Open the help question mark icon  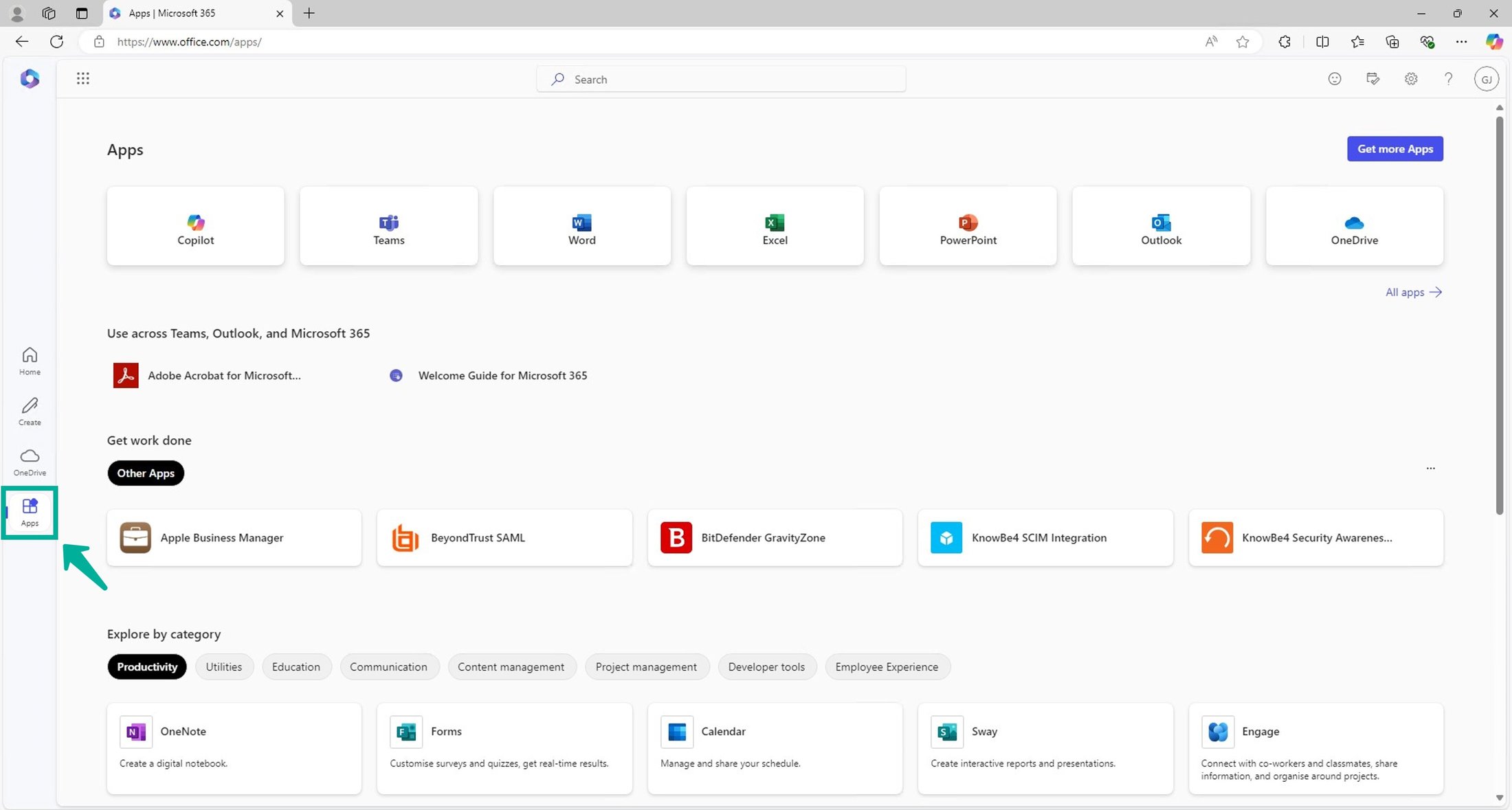coord(1449,78)
